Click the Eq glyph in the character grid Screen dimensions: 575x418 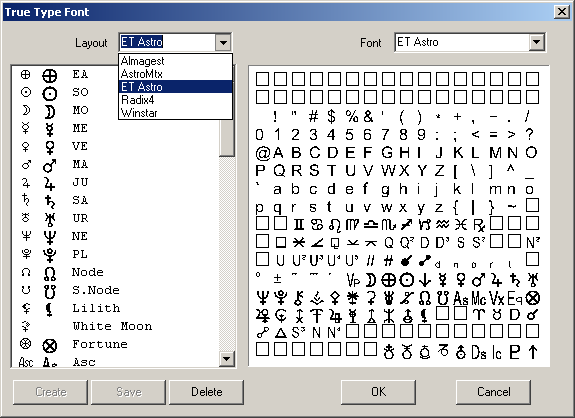(514, 298)
